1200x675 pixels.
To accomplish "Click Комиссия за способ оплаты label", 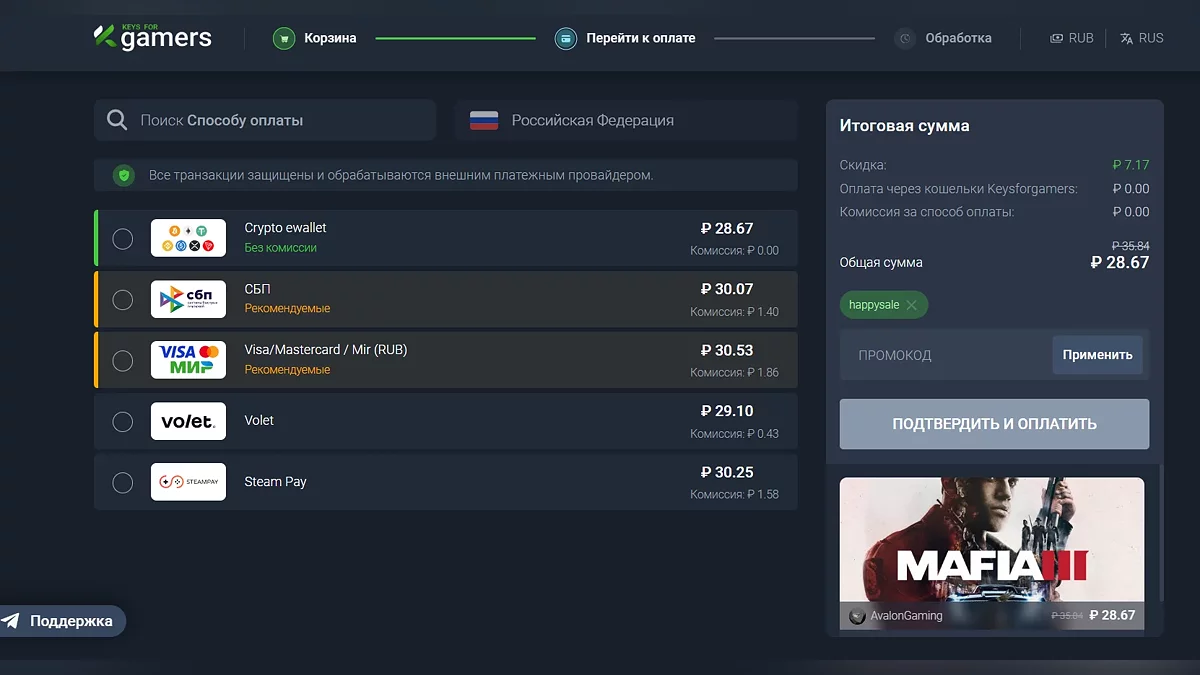I will click(927, 212).
